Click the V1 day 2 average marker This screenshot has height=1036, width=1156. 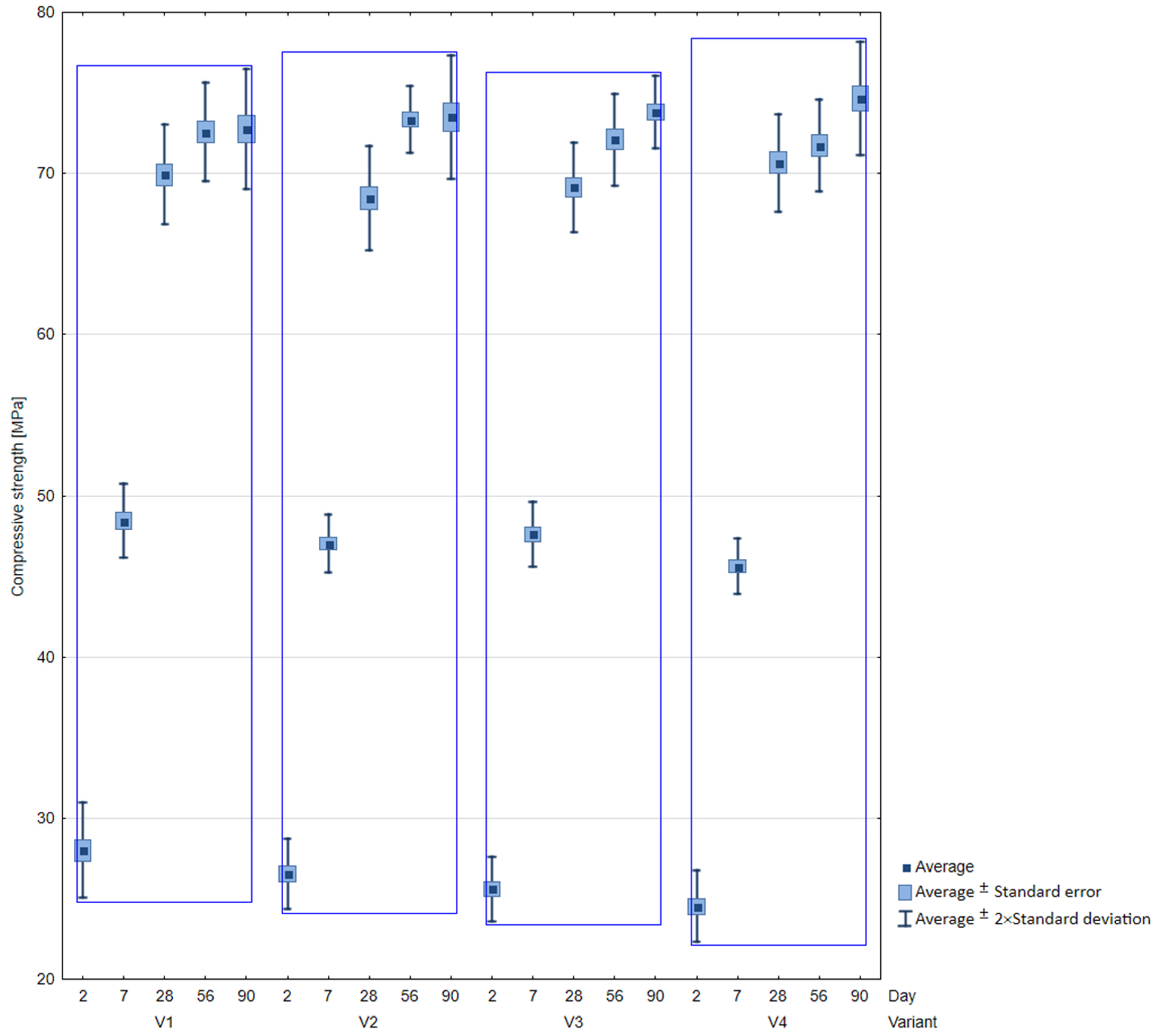84,851
